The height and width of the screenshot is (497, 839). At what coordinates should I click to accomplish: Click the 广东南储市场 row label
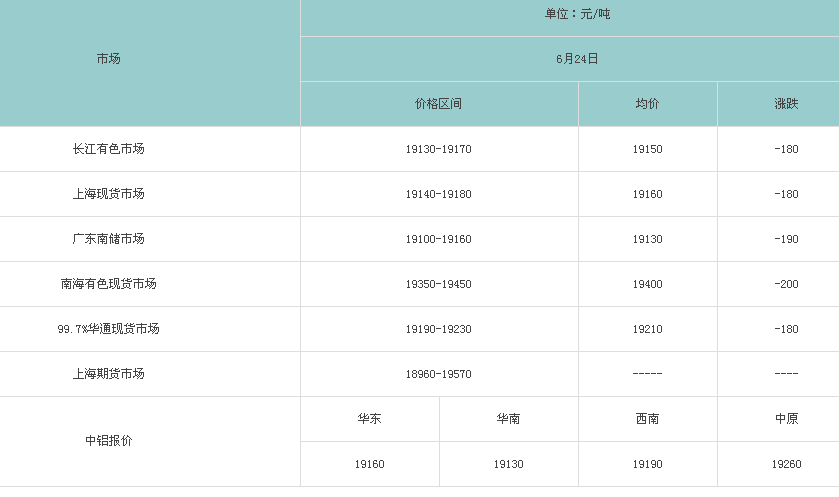click(x=108, y=239)
